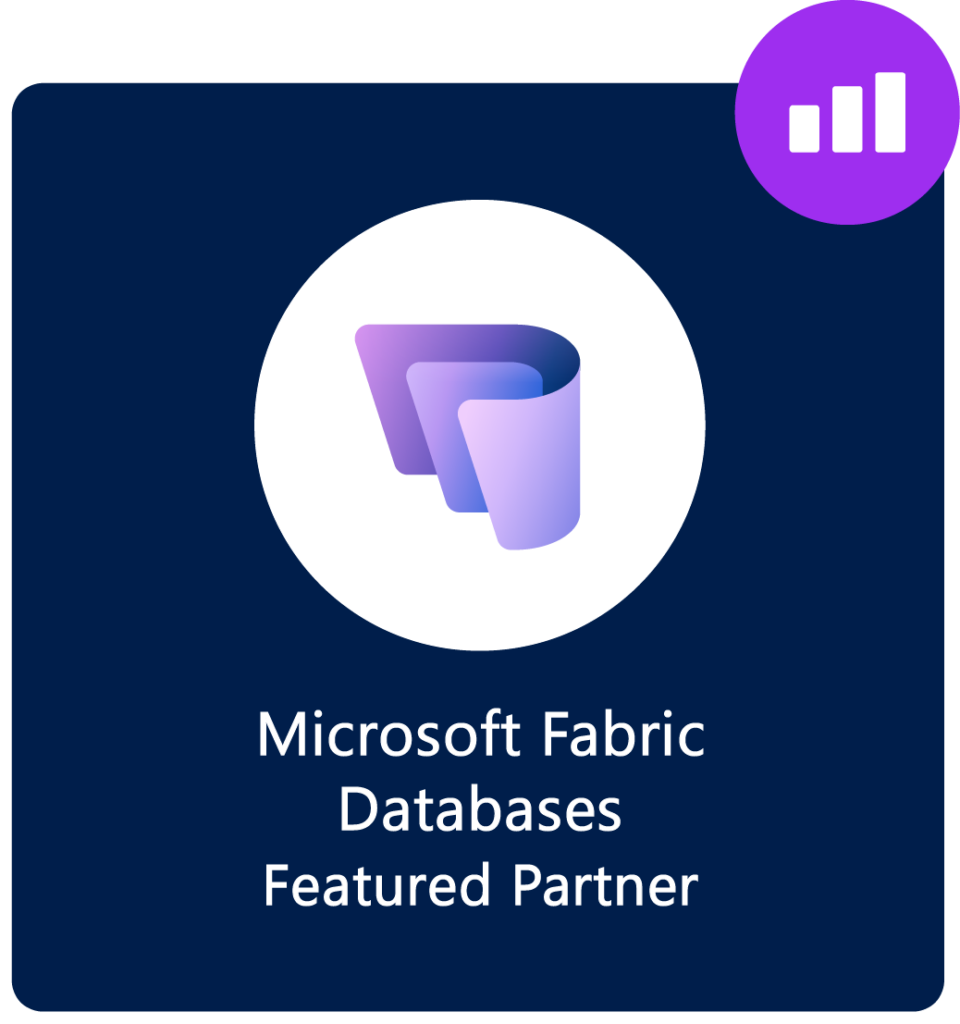Select the tallest bar in chart icon
This screenshot has width=960, height=1024.
890,112
